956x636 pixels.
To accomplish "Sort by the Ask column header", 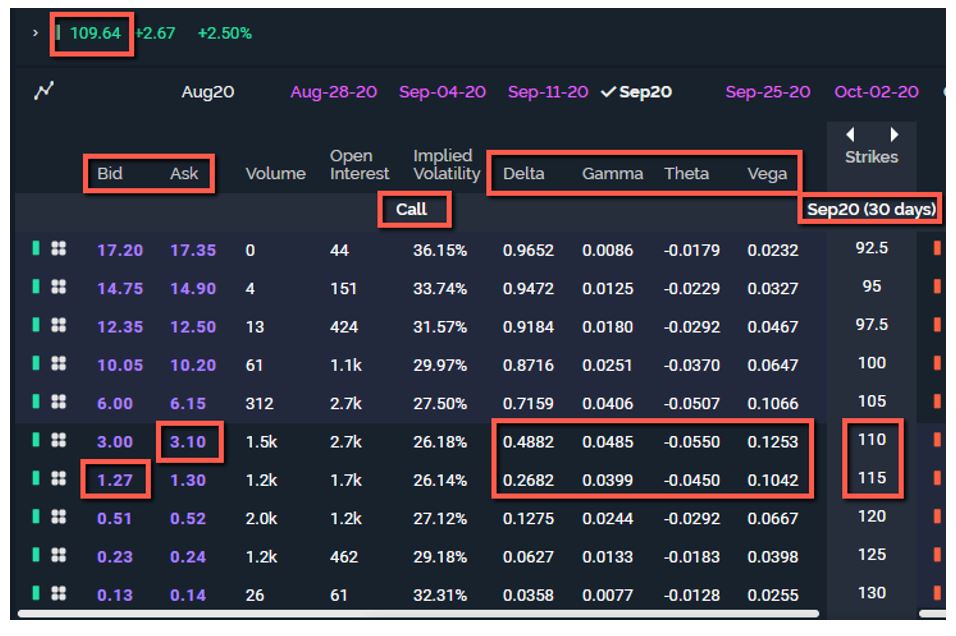I will pyautogui.click(x=184, y=174).
